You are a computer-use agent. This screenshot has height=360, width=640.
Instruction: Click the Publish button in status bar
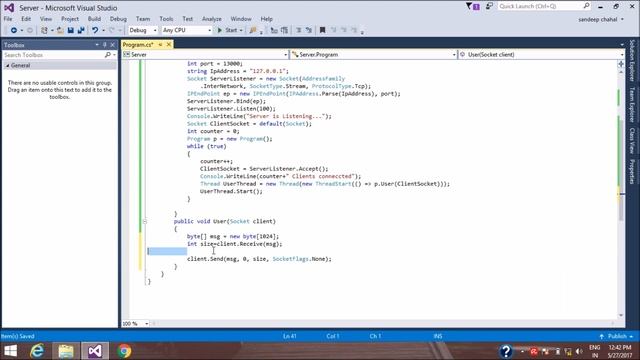pyautogui.click(x=616, y=336)
